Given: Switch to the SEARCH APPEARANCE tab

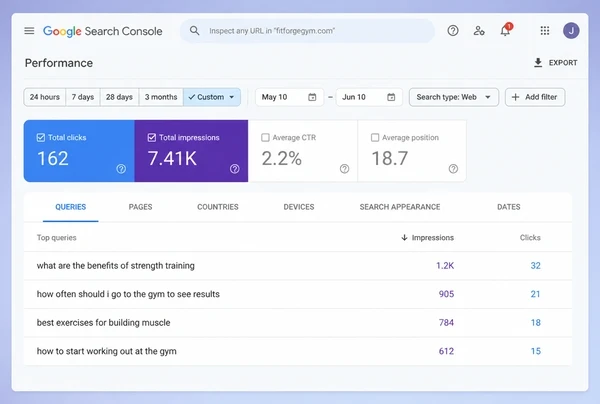Looking at the screenshot, I should coord(400,207).
